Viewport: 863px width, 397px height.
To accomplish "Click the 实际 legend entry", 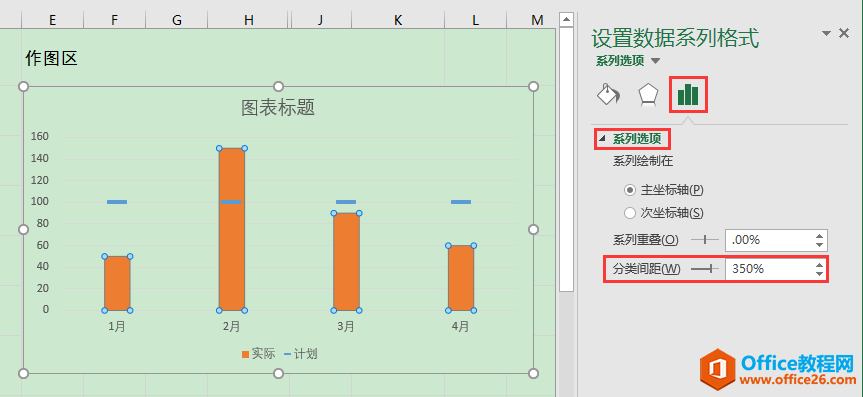I will click(x=258, y=354).
